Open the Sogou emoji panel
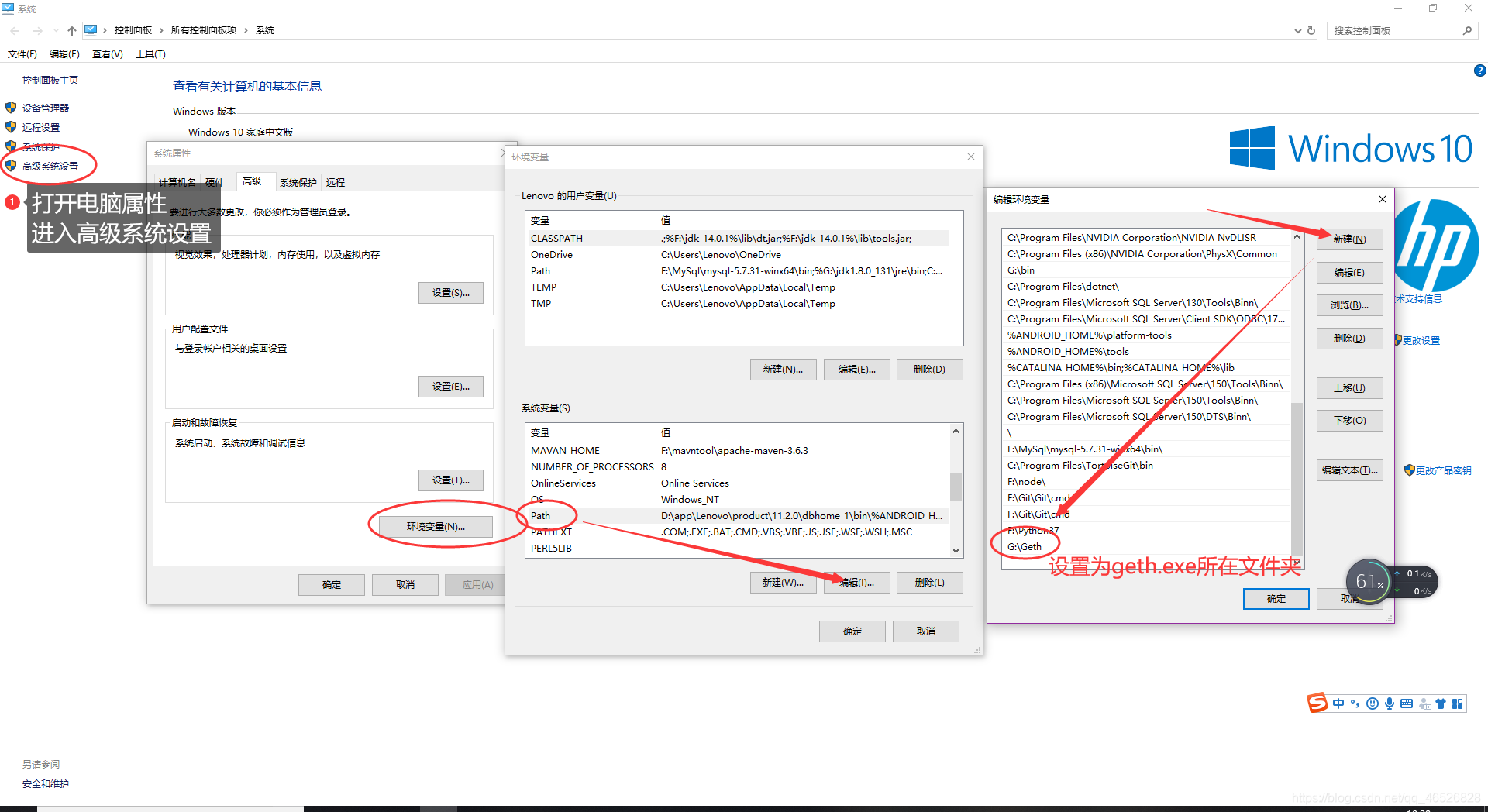The width and height of the screenshot is (1488, 812). click(x=1372, y=704)
